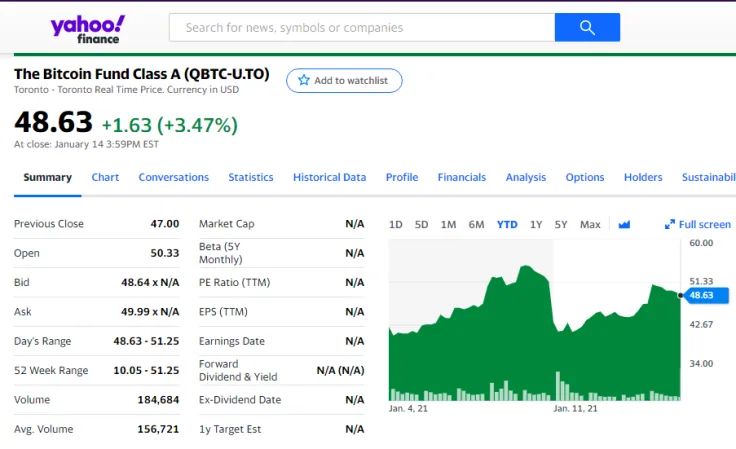Click the Avg. Volume value 156,721
Screen dimensions: 736x449
158,429
